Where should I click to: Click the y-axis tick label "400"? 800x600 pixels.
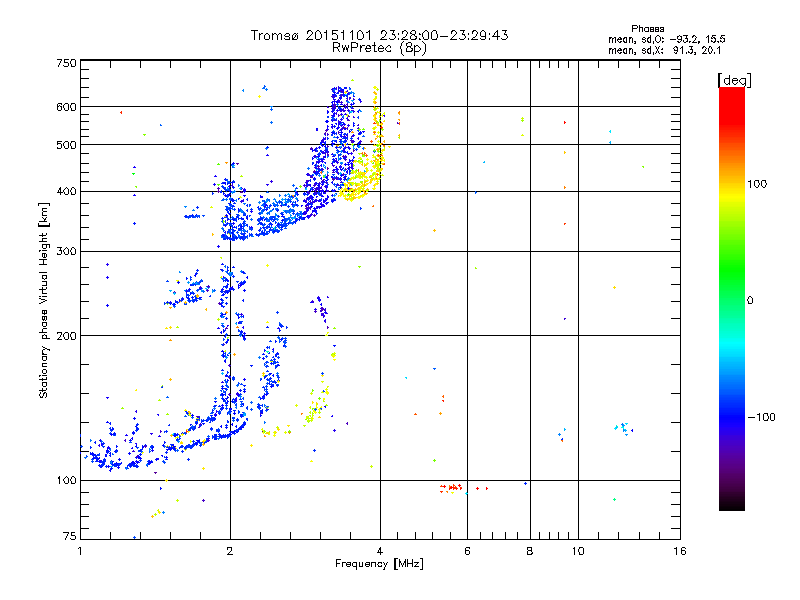pyautogui.click(x=66, y=192)
